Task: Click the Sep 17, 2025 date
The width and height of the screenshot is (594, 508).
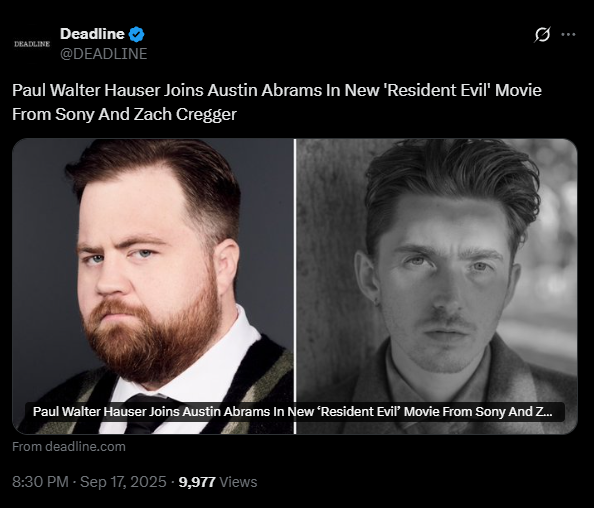Action: [123, 482]
